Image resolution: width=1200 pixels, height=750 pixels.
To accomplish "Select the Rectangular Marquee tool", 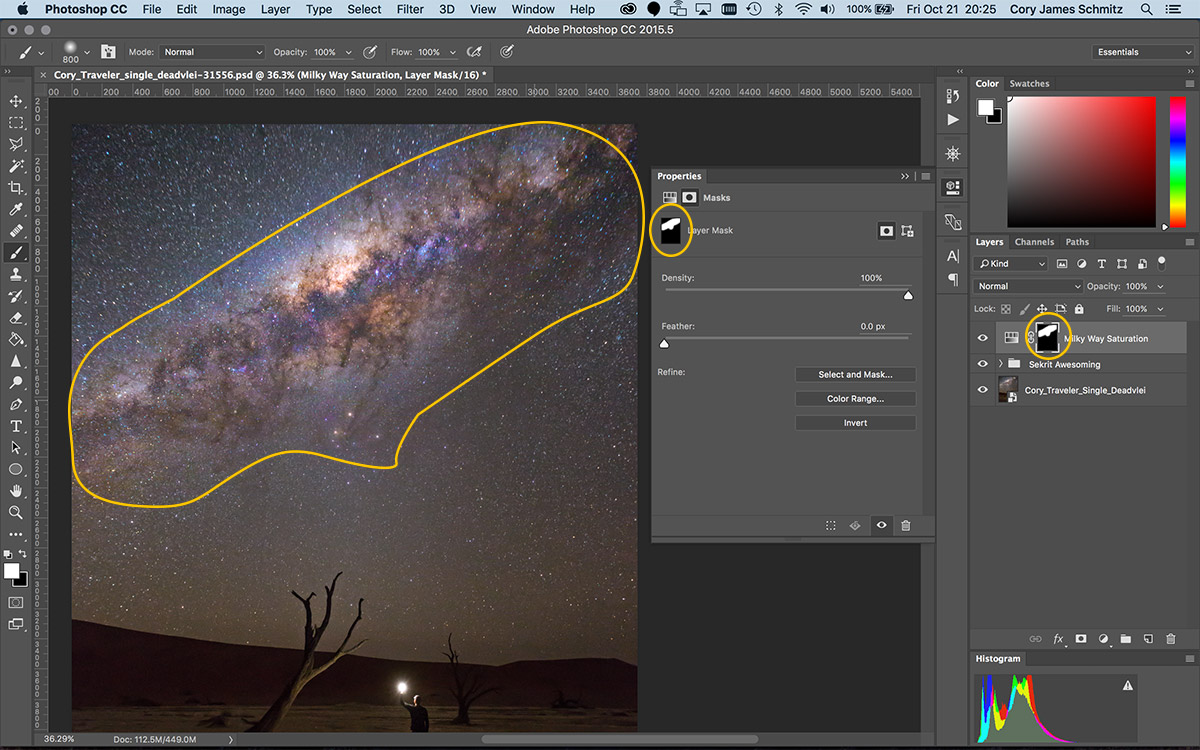I will pos(16,123).
